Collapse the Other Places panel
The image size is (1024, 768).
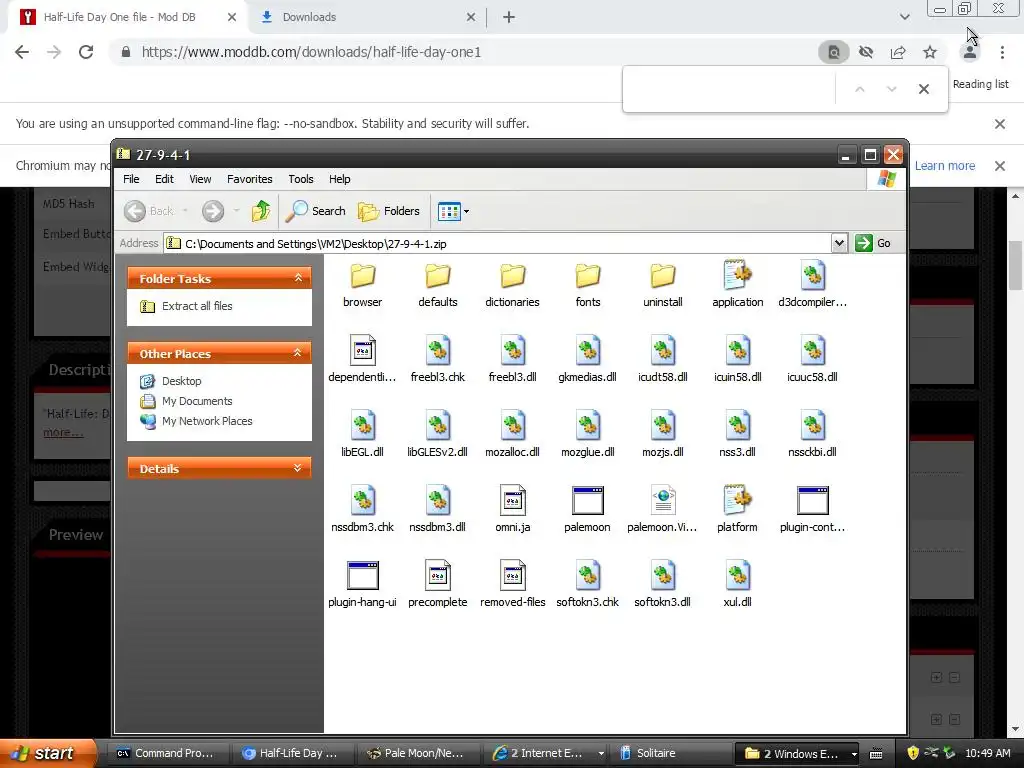click(298, 353)
